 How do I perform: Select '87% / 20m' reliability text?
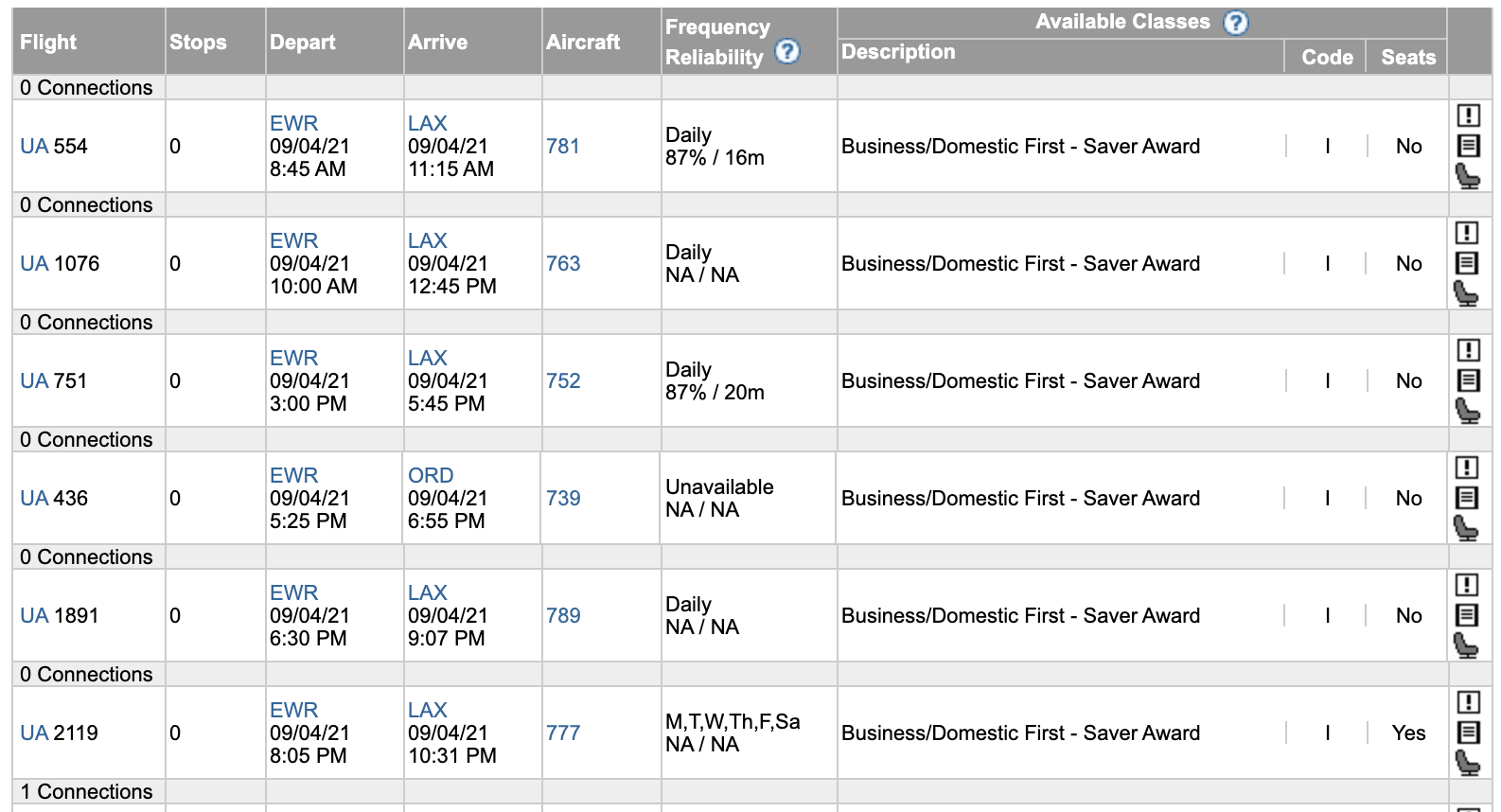[715, 393]
